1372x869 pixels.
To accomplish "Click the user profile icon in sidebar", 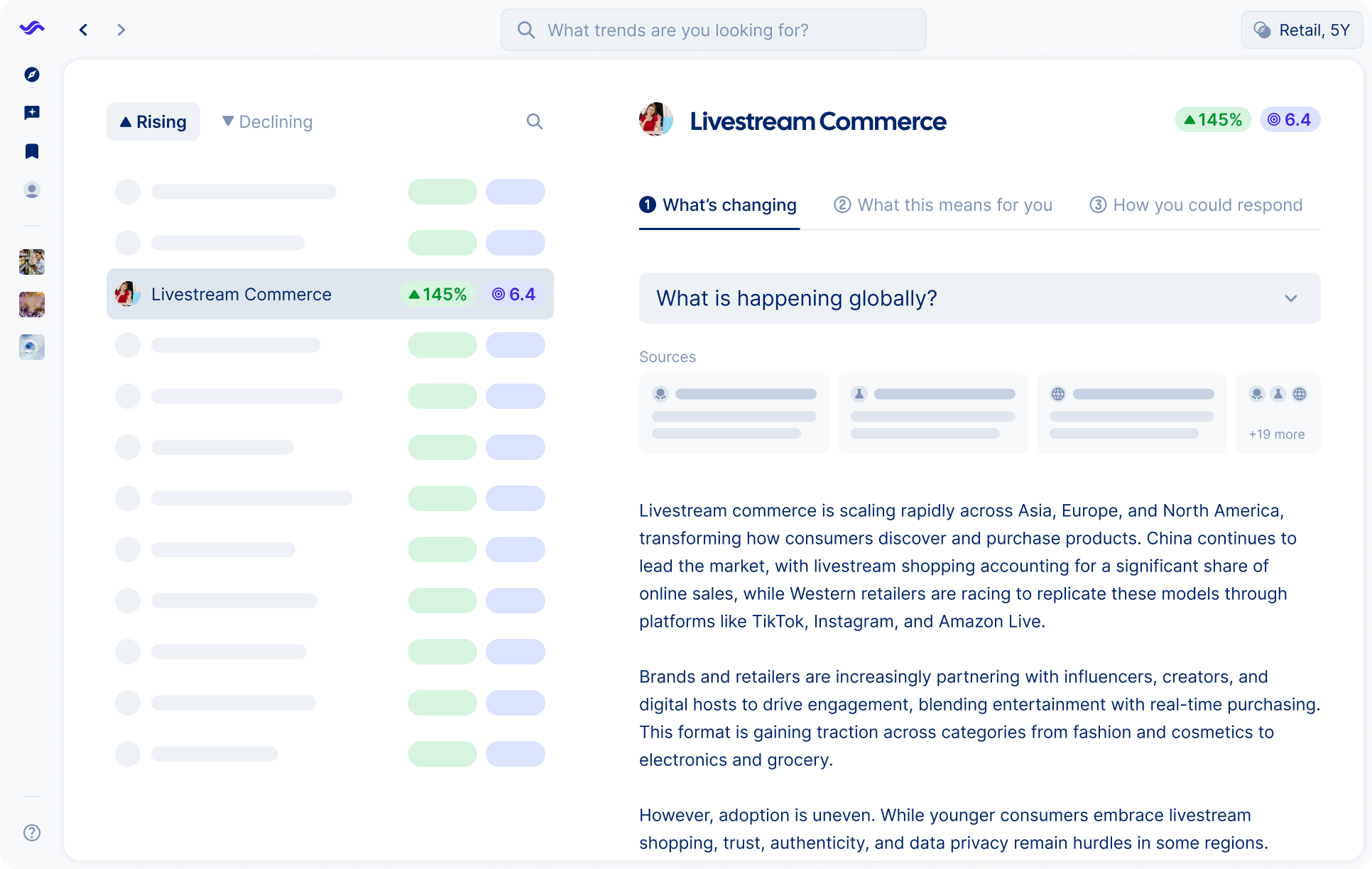I will click(32, 190).
